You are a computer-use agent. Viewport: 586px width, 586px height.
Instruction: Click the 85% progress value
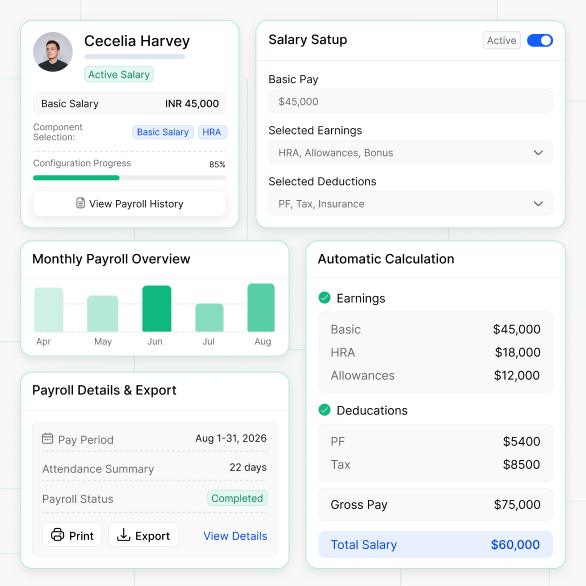tap(217, 164)
